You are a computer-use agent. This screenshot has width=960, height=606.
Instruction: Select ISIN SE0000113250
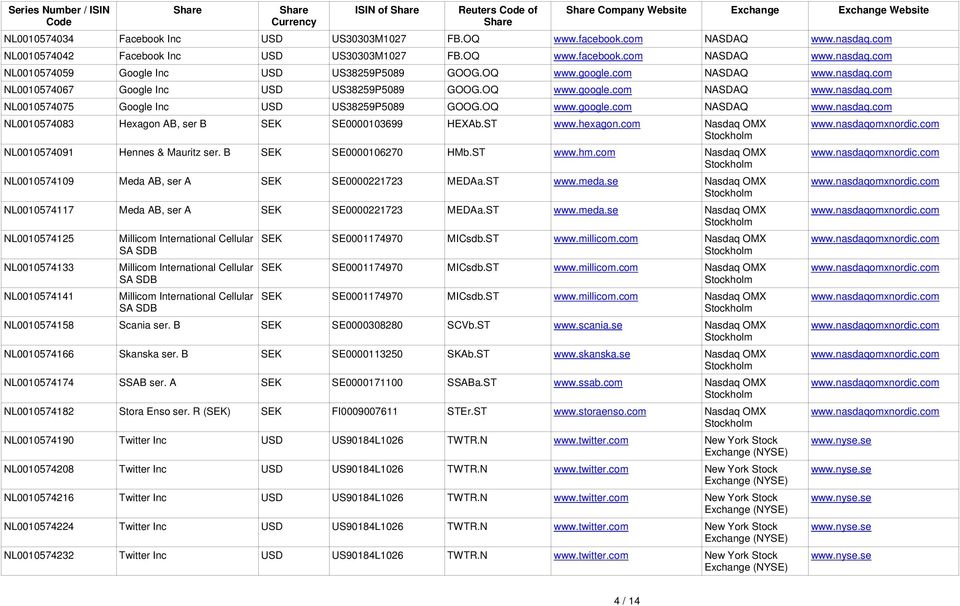[x=367, y=354]
